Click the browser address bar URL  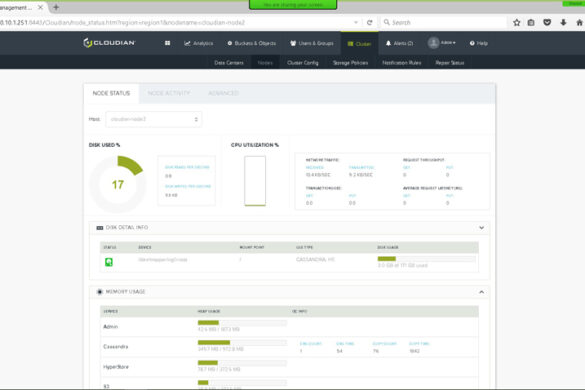123,23
